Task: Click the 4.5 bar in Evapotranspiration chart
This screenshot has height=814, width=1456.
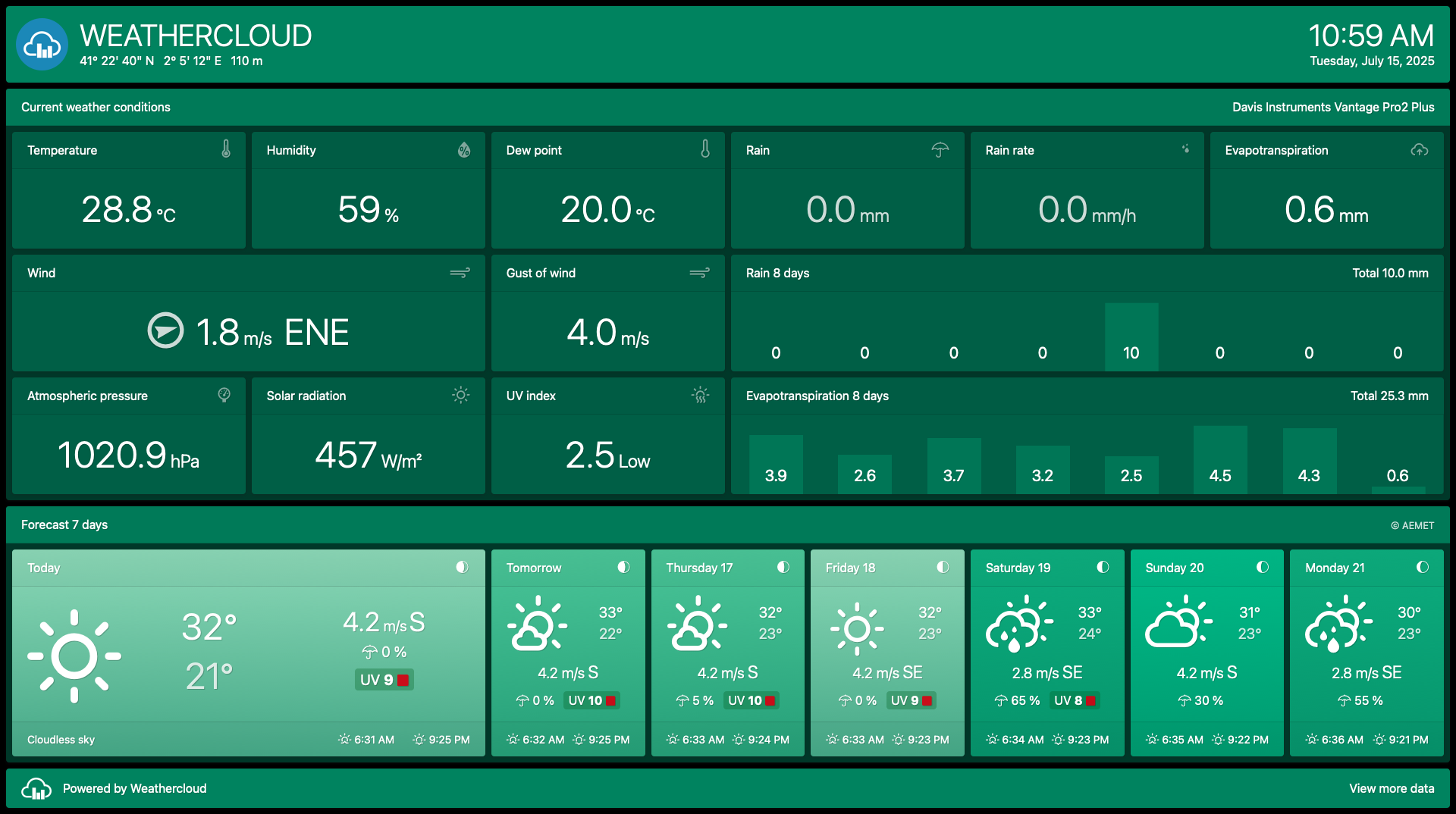Action: (x=1220, y=460)
